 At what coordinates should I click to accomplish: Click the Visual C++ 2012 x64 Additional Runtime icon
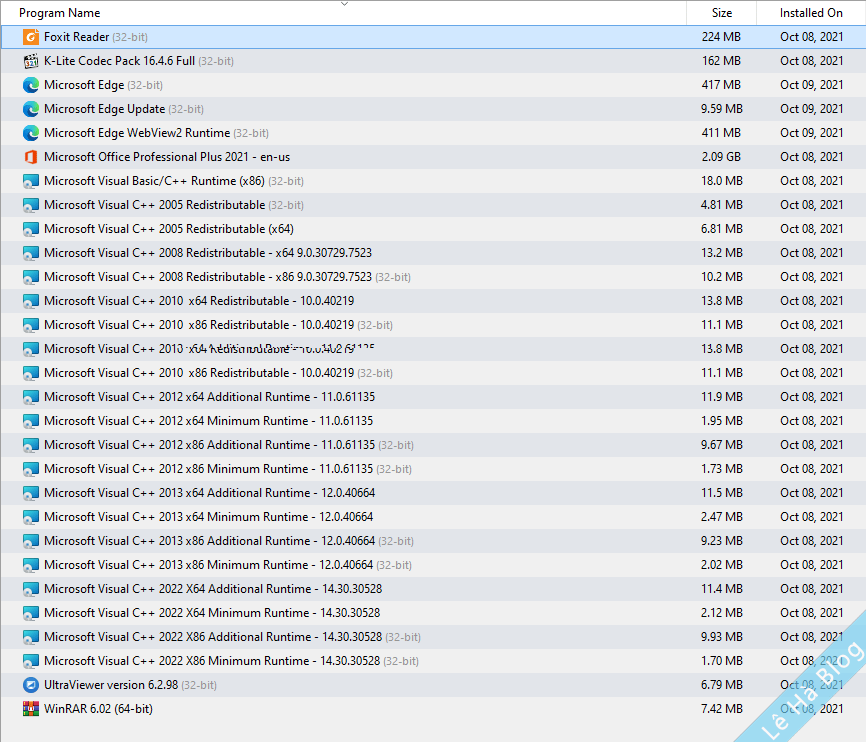[x=31, y=397]
